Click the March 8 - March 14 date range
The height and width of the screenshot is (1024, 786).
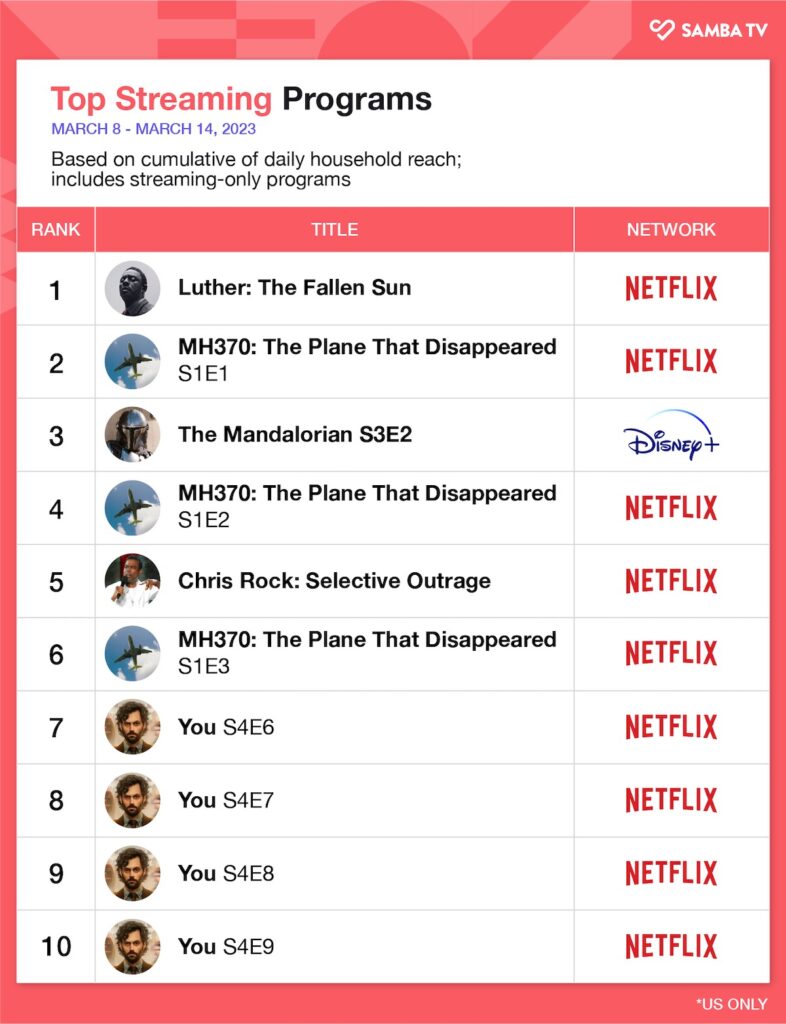pos(153,129)
